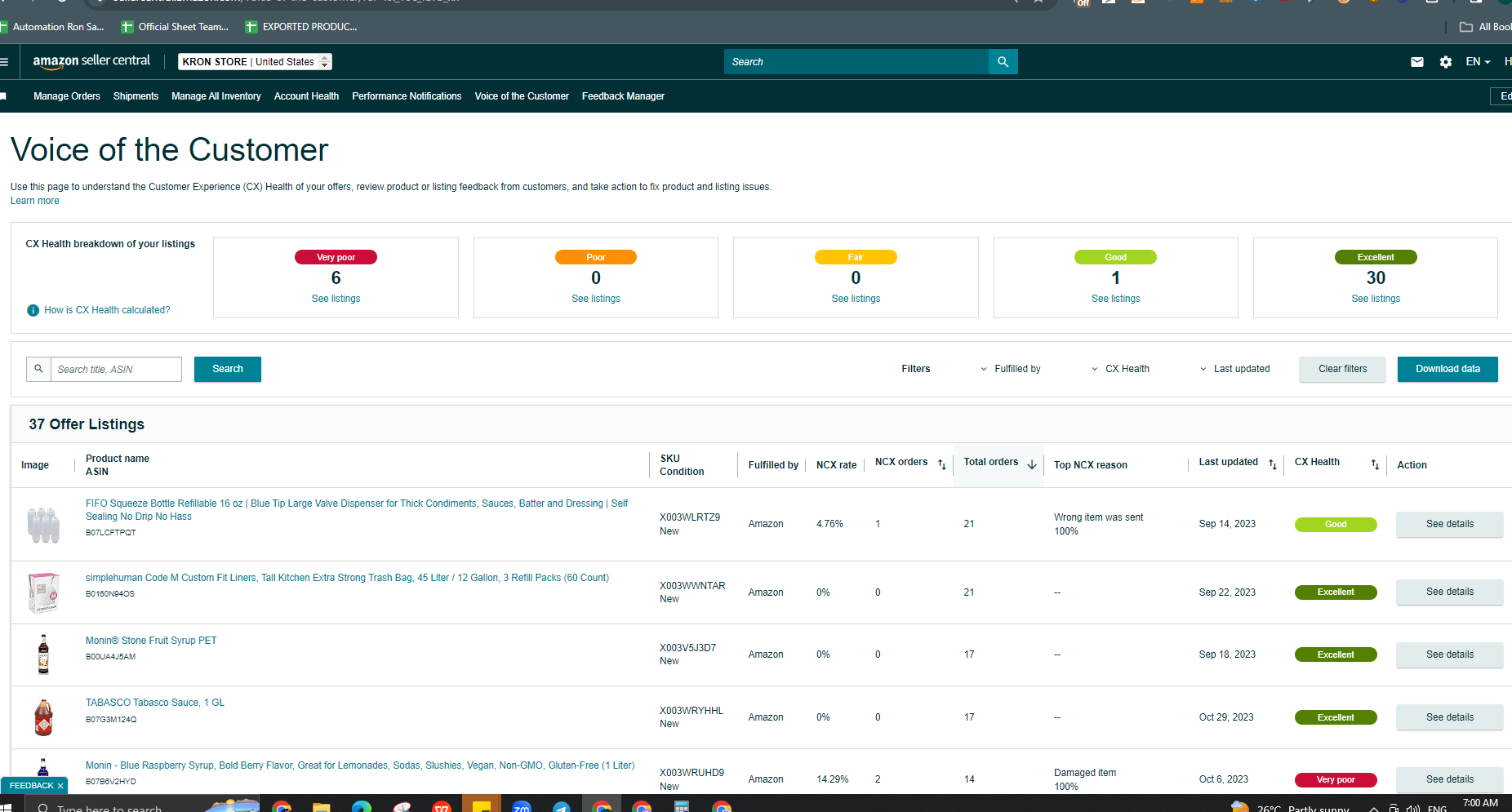Open the mail messages icon
Screen dimensions: 1512x812
click(1417, 62)
